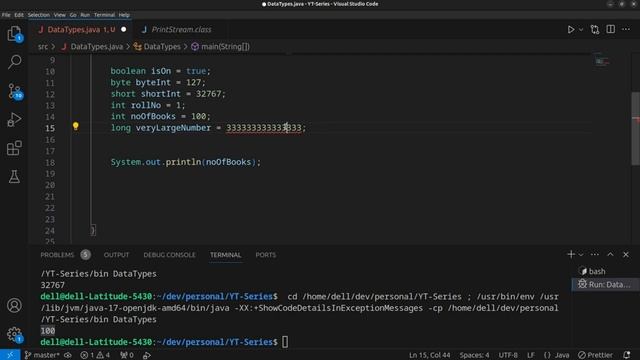
Task: Open the remote window indicator in status bar
Action: pos(10,355)
